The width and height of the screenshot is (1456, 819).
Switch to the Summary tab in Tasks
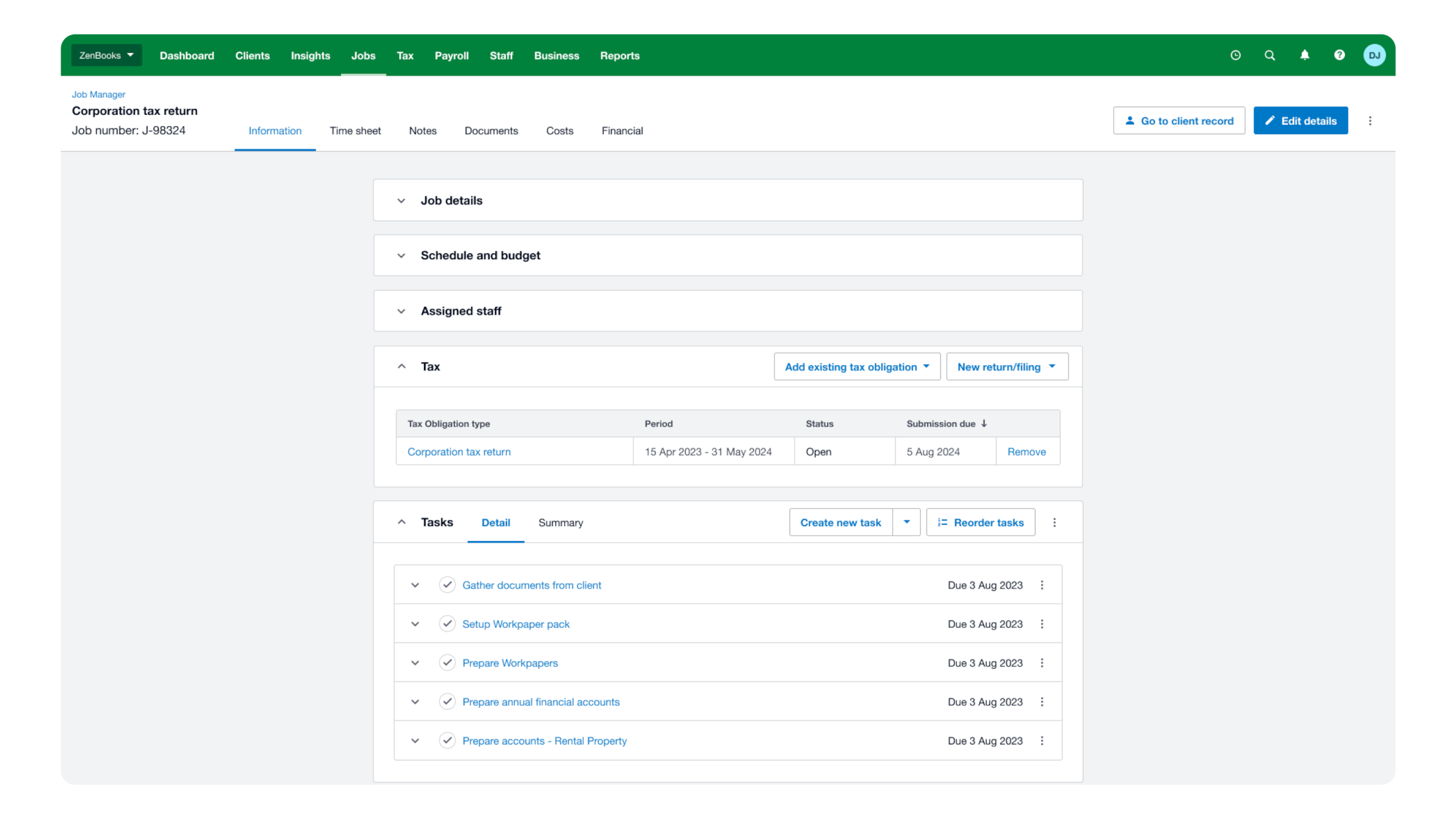coord(560,522)
